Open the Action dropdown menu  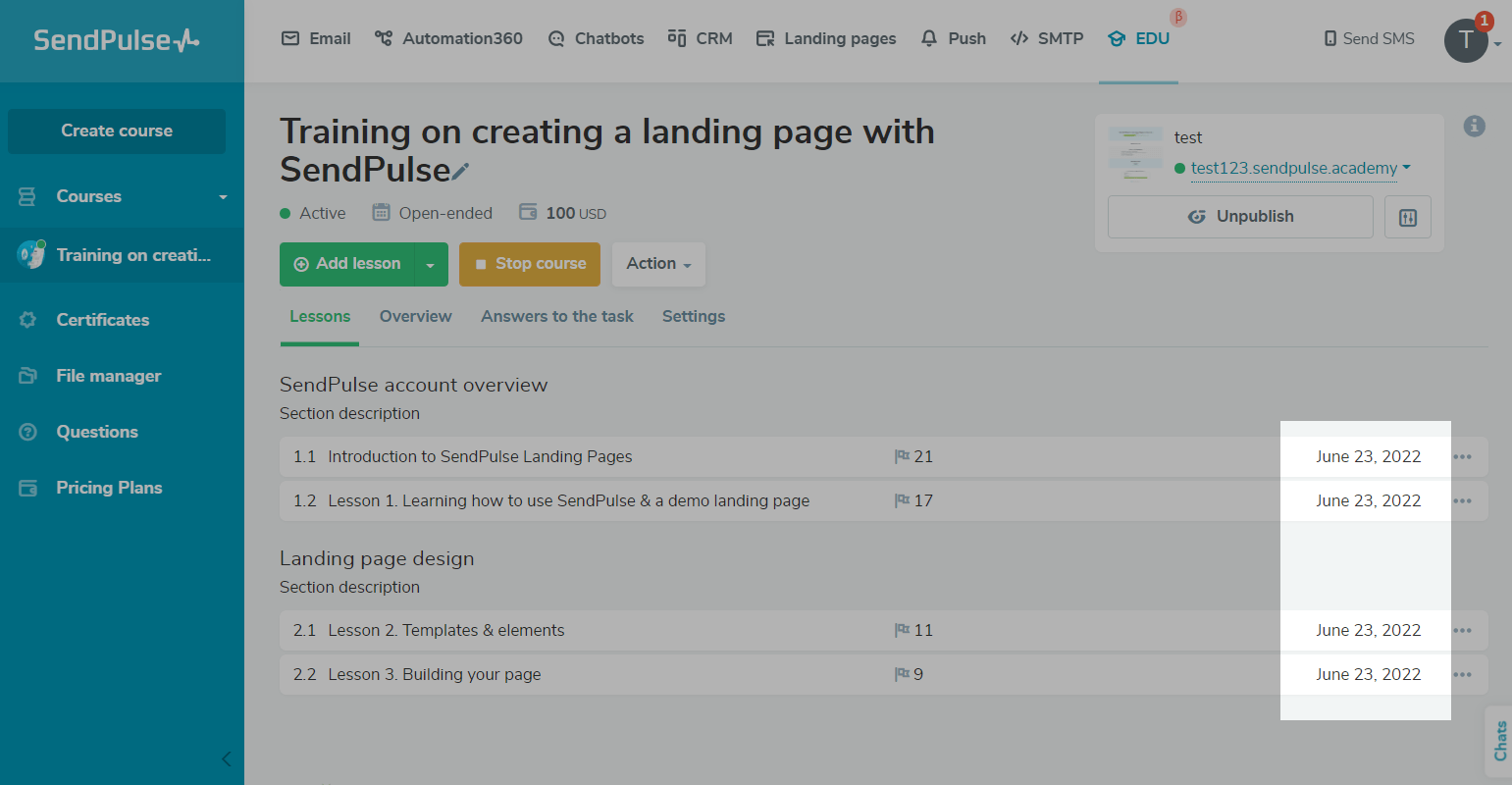pyautogui.click(x=658, y=264)
